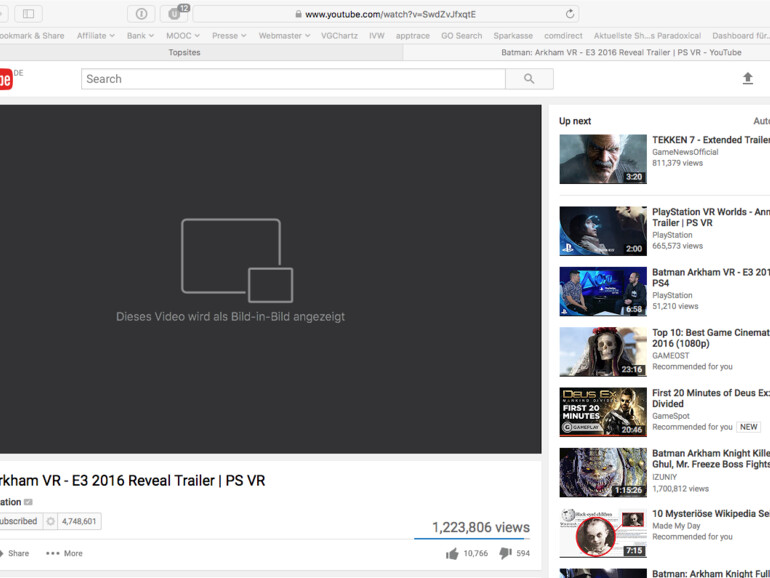Image resolution: width=770 pixels, height=578 pixels.
Task: Expand the MOOC bookmarks folder
Action: tap(183, 36)
